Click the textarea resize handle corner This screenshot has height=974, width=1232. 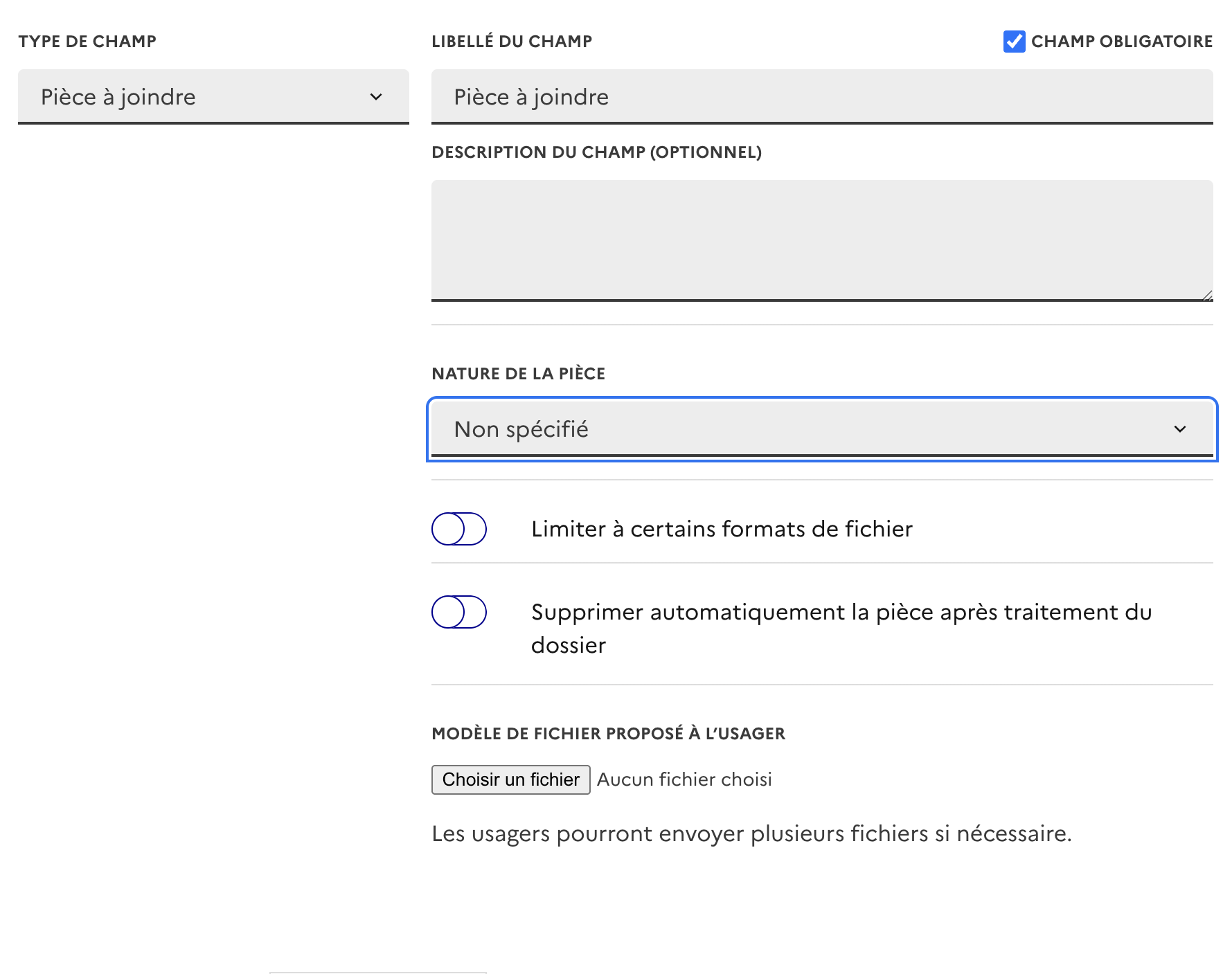click(1207, 296)
